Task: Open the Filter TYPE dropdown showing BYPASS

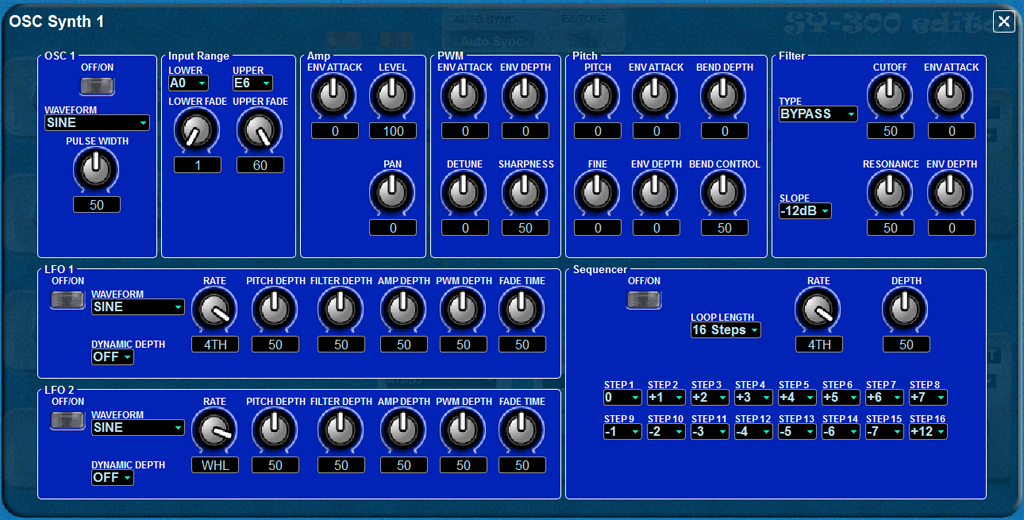Action: [818, 114]
